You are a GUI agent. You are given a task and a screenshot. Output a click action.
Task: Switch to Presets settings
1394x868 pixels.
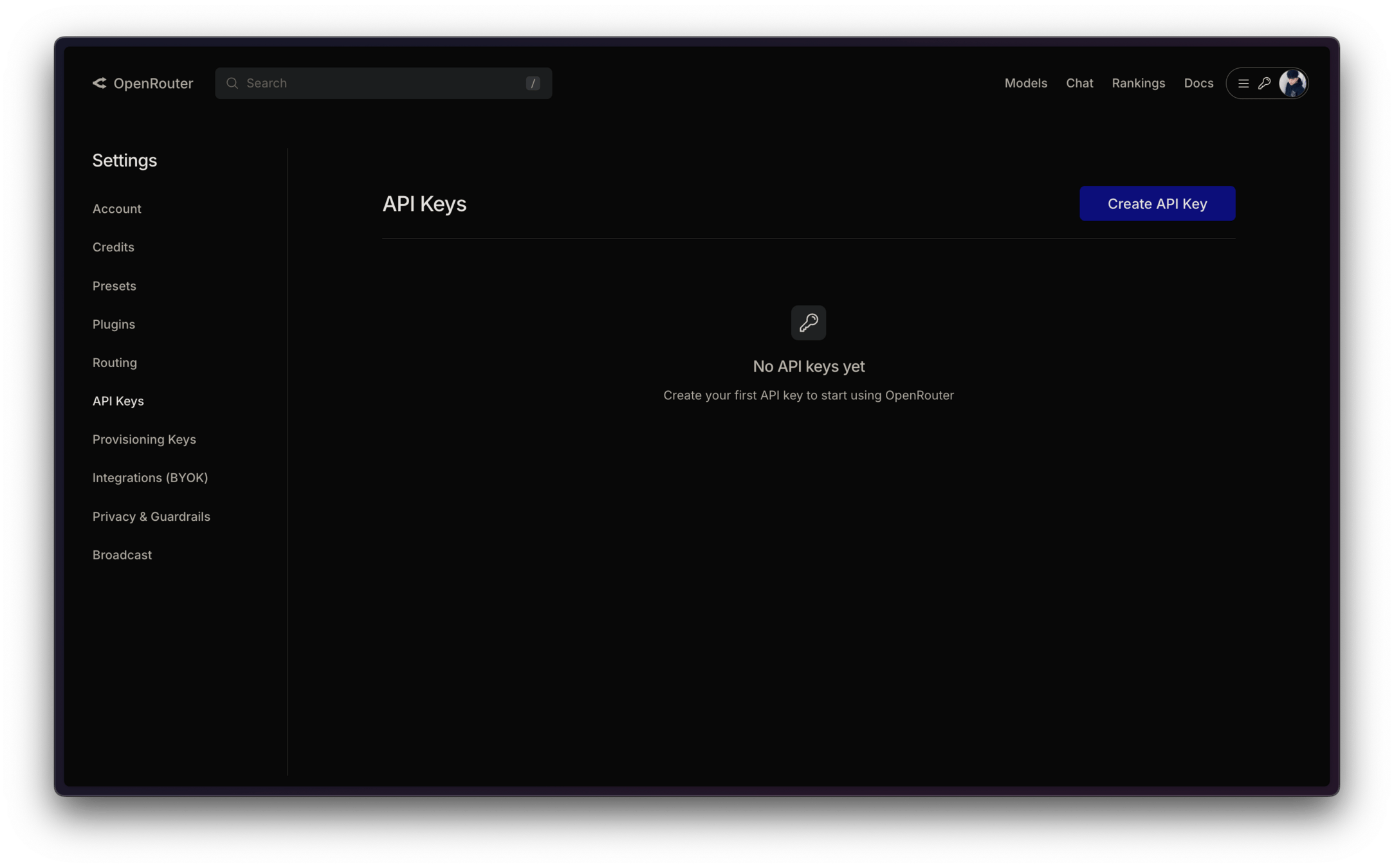114,285
